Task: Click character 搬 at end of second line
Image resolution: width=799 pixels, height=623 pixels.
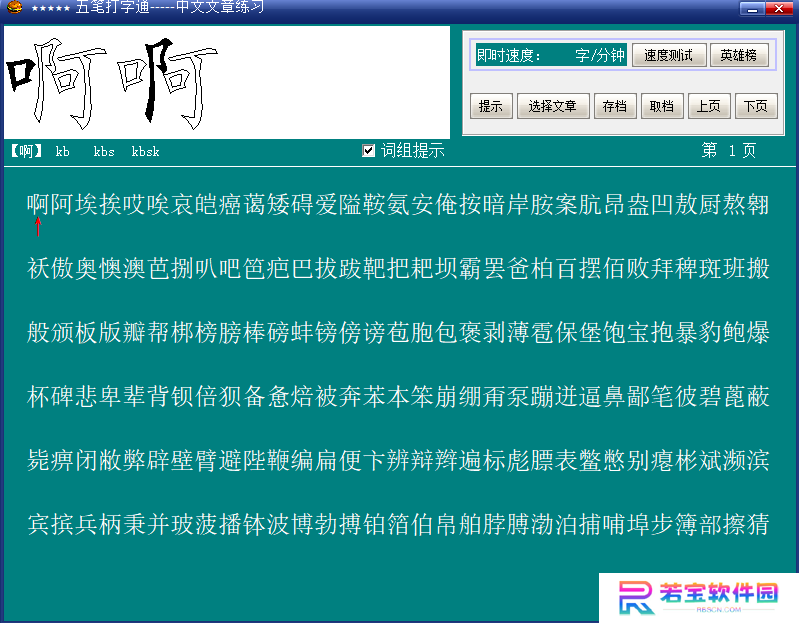Action: click(758, 268)
